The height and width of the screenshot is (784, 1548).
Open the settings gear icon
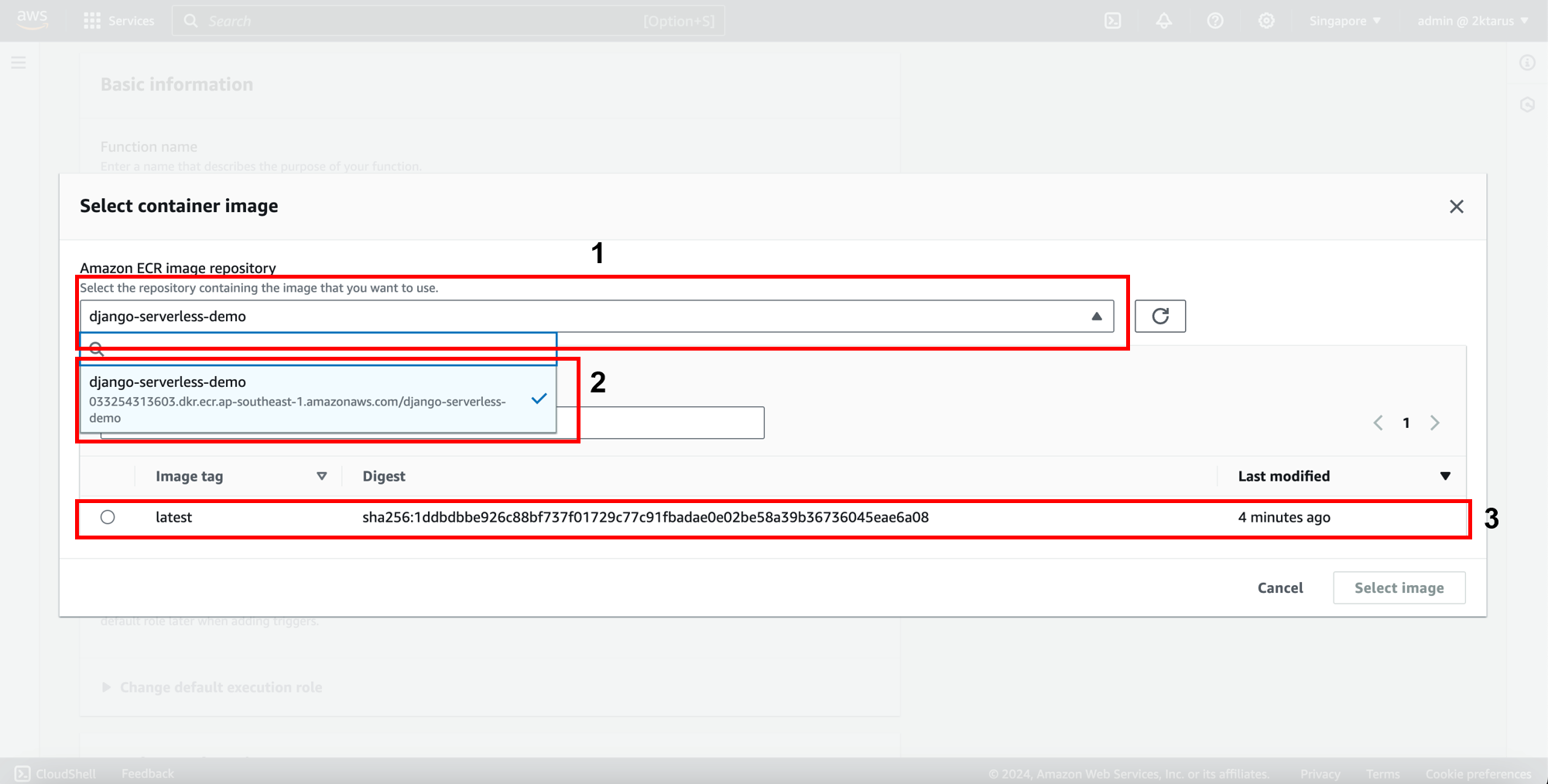(x=1266, y=21)
